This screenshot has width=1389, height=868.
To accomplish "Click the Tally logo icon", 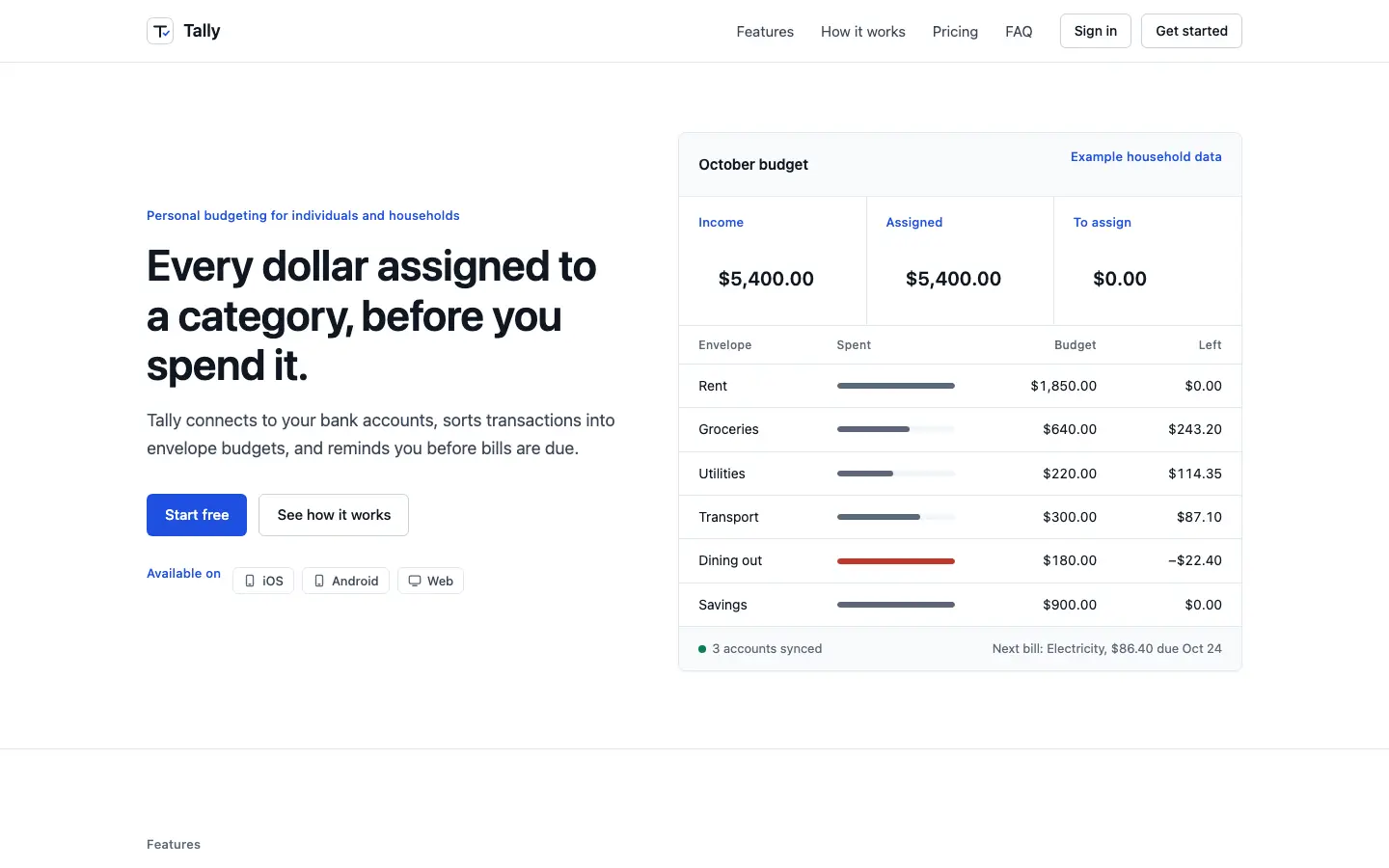I will [160, 31].
